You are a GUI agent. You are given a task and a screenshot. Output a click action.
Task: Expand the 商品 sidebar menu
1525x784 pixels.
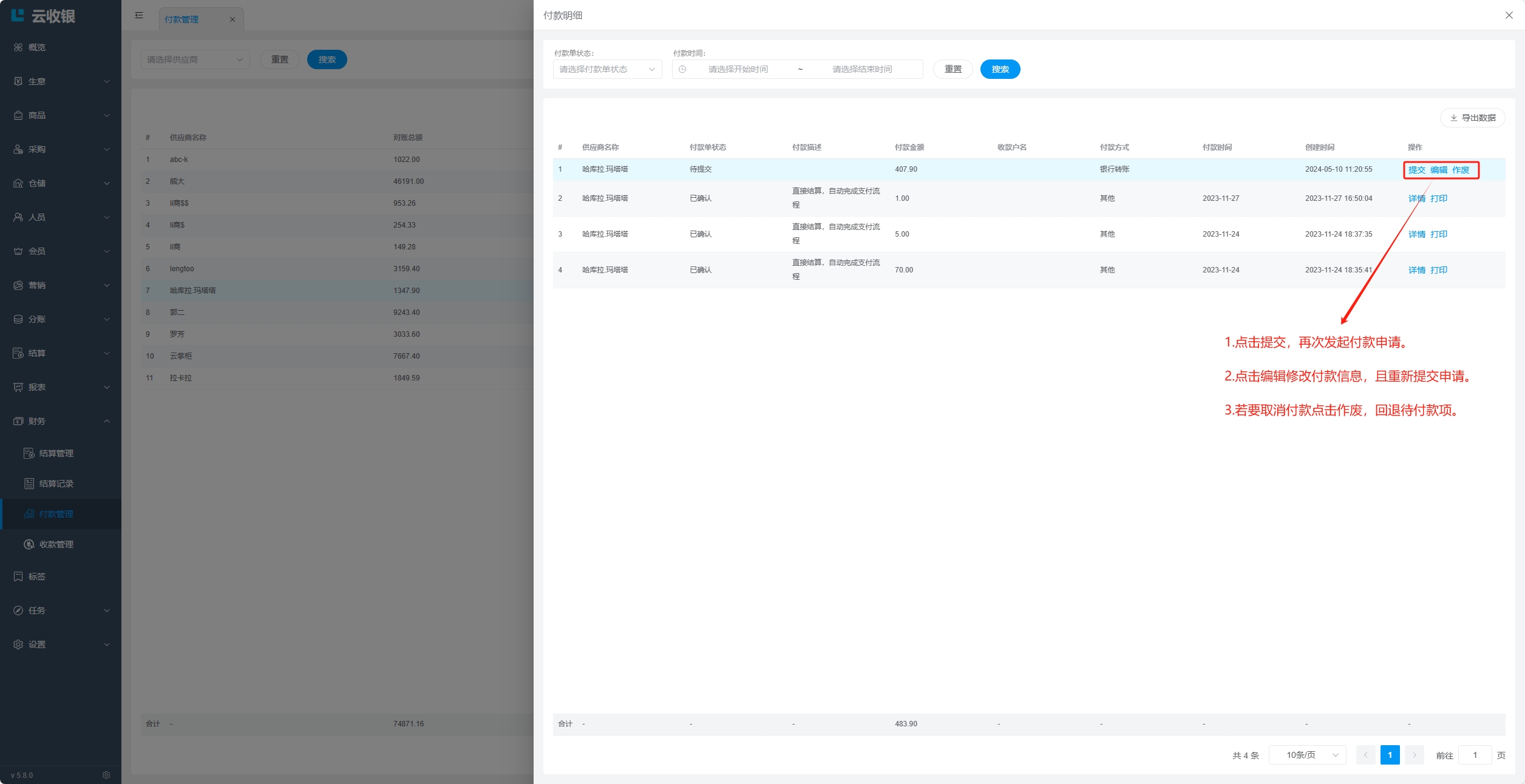click(x=61, y=115)
